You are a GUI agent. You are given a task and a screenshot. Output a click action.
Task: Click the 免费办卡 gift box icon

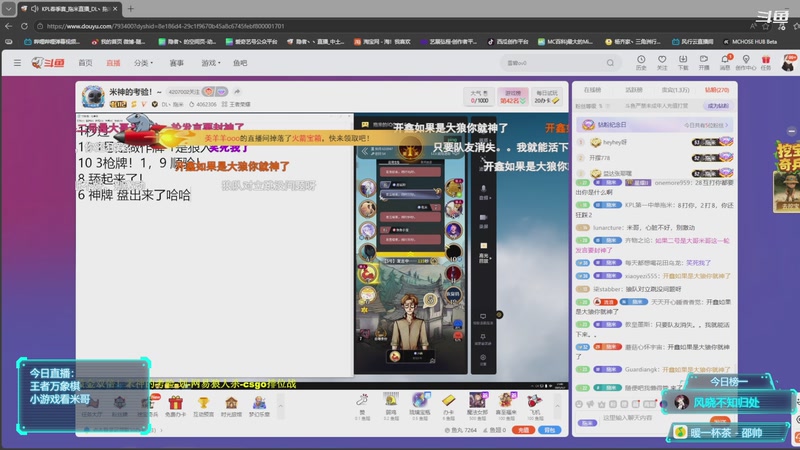pos(175,407)
